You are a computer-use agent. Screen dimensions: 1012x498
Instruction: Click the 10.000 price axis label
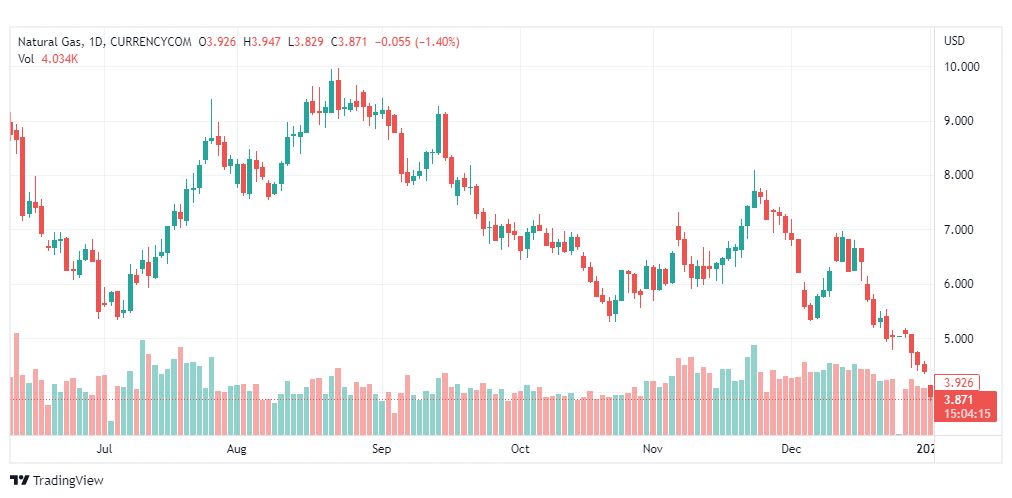point(961,67)
